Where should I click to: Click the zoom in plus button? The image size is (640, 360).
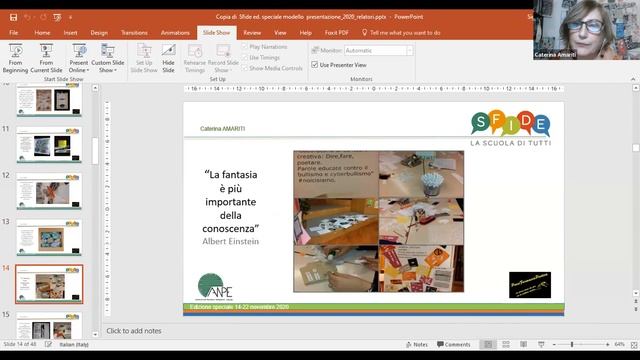pyautogui.click(x=608, y=344)
